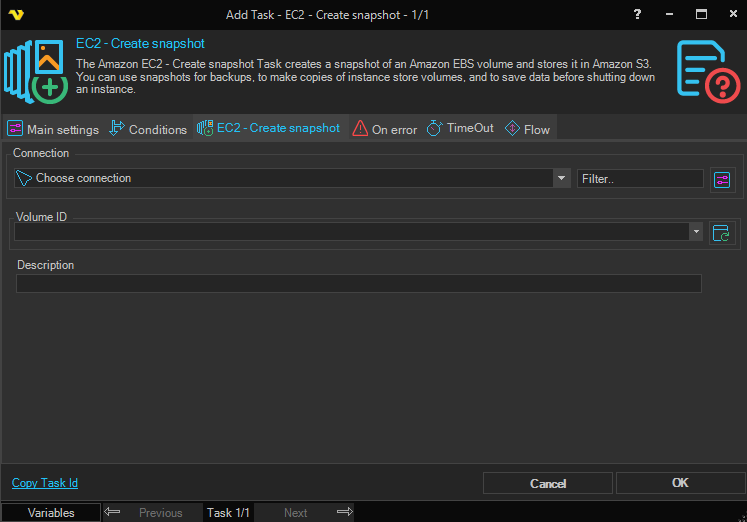The image size is (747, 522).
Task: Select the EC2 - Create snapshot tab
Action: coord(269,128)
